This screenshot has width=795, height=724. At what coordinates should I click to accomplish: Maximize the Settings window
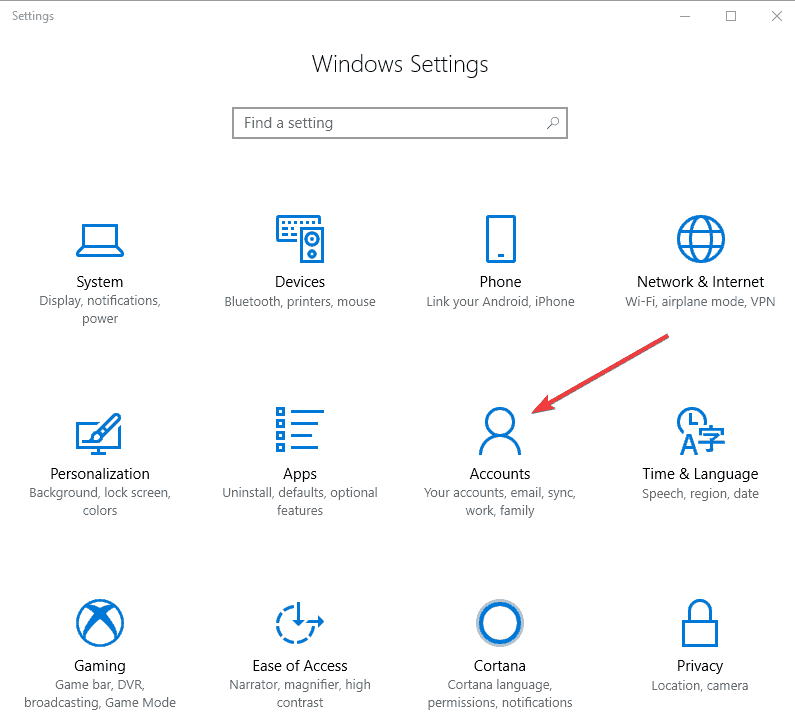731,16
